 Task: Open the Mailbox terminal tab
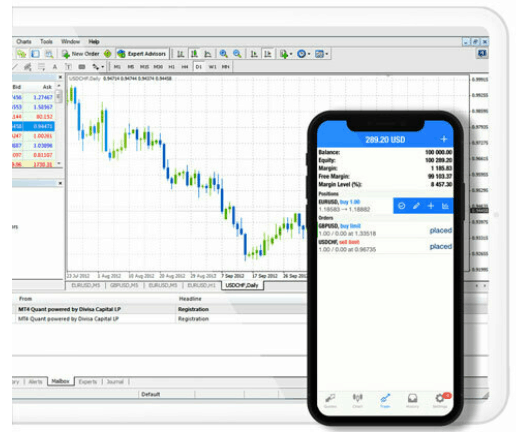click(x=60, y=381)
